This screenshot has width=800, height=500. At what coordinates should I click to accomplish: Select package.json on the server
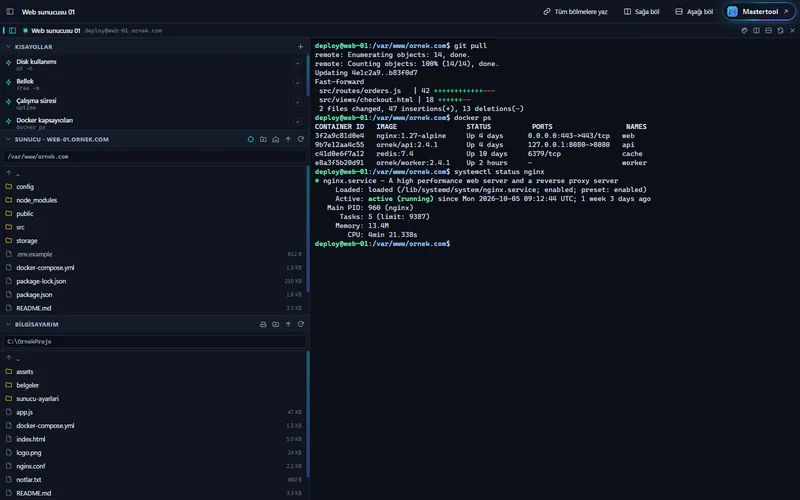[x=153, y=295]
